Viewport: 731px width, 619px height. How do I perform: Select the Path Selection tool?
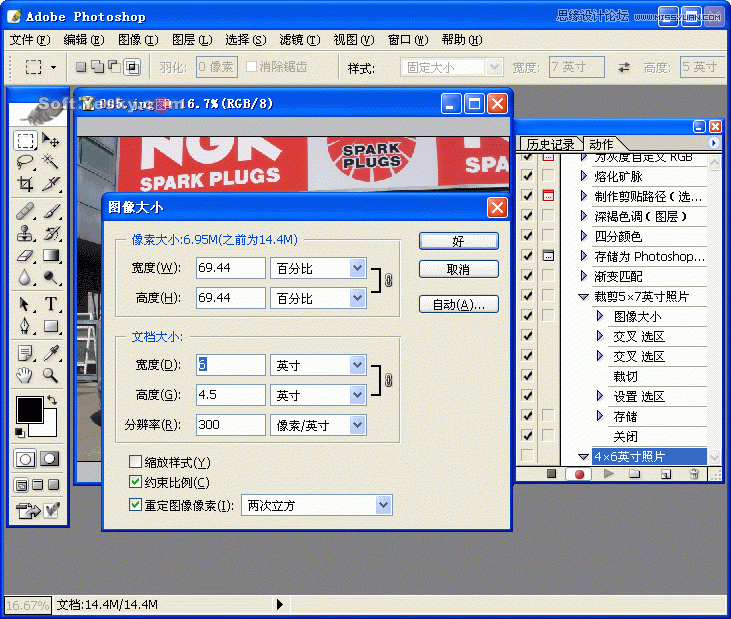pyautogui.click(x=25, y=304)
